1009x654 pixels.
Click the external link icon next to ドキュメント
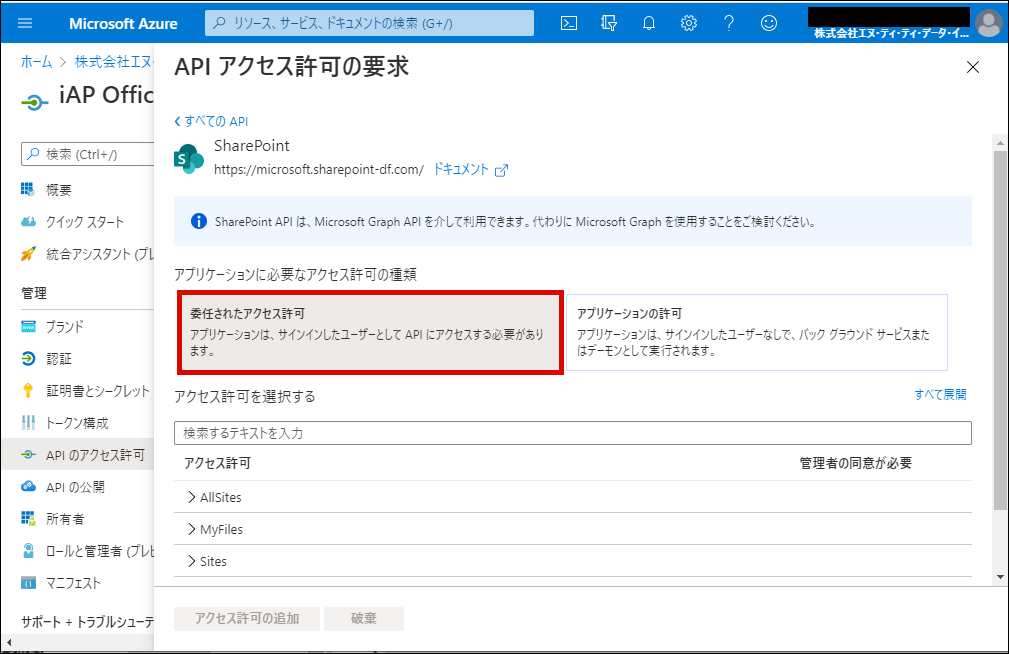(x=501, y=170)
